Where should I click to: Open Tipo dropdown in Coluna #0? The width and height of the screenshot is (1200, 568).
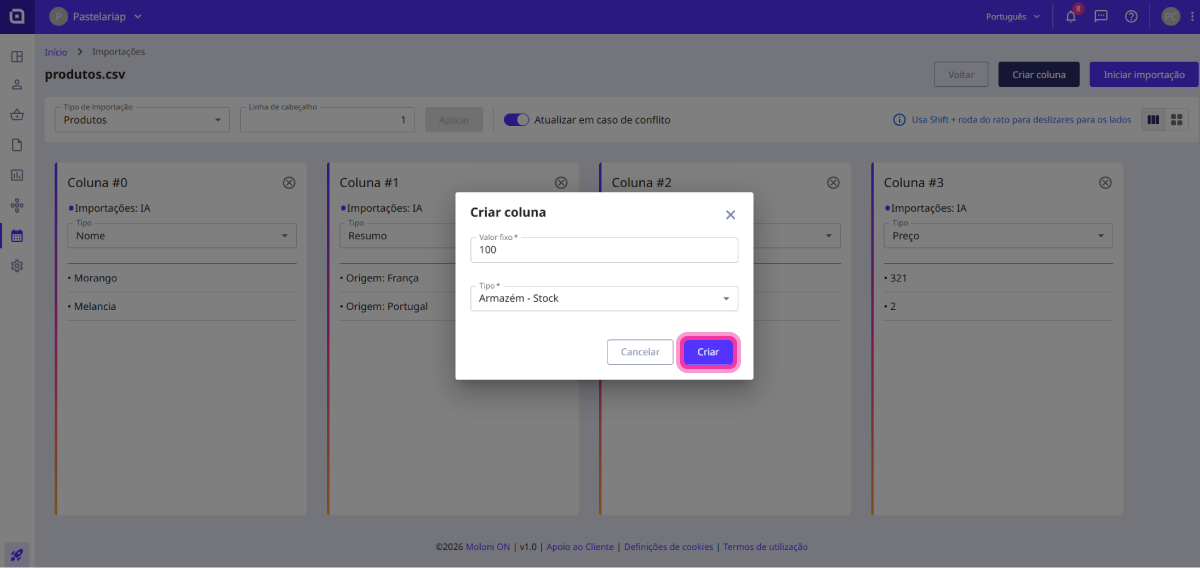pyautogui.click(x=182, y=236)
